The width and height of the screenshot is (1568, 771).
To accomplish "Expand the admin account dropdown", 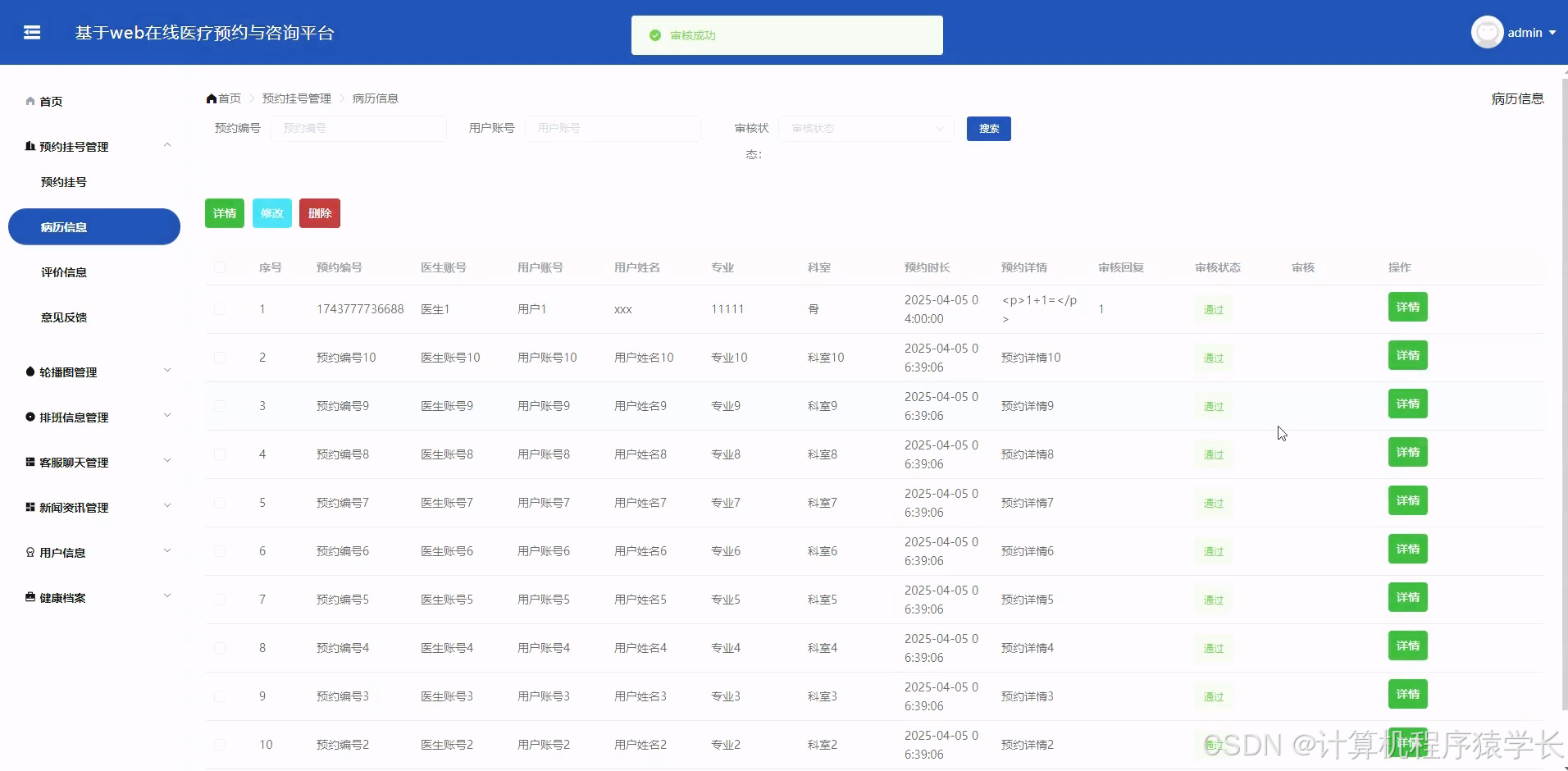I will coord(1552,33).
